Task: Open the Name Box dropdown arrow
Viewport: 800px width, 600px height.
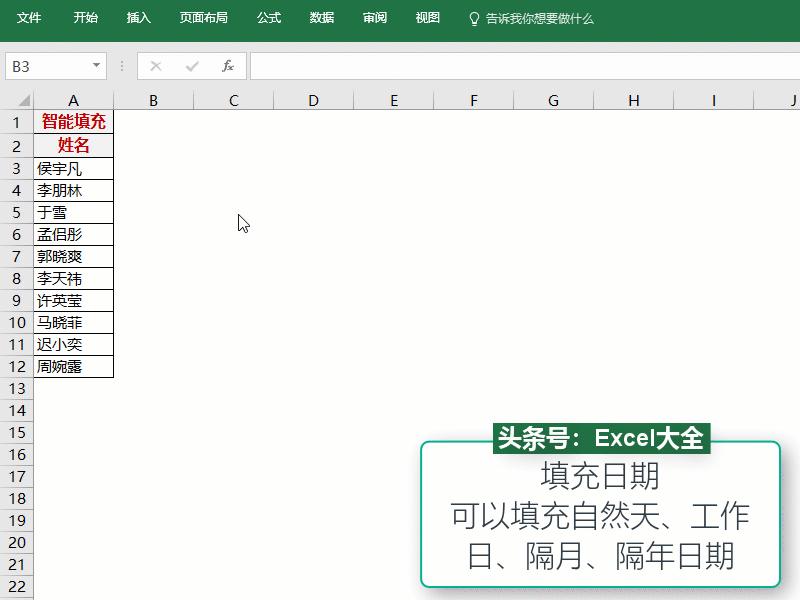Action: (x=95, y=65)
